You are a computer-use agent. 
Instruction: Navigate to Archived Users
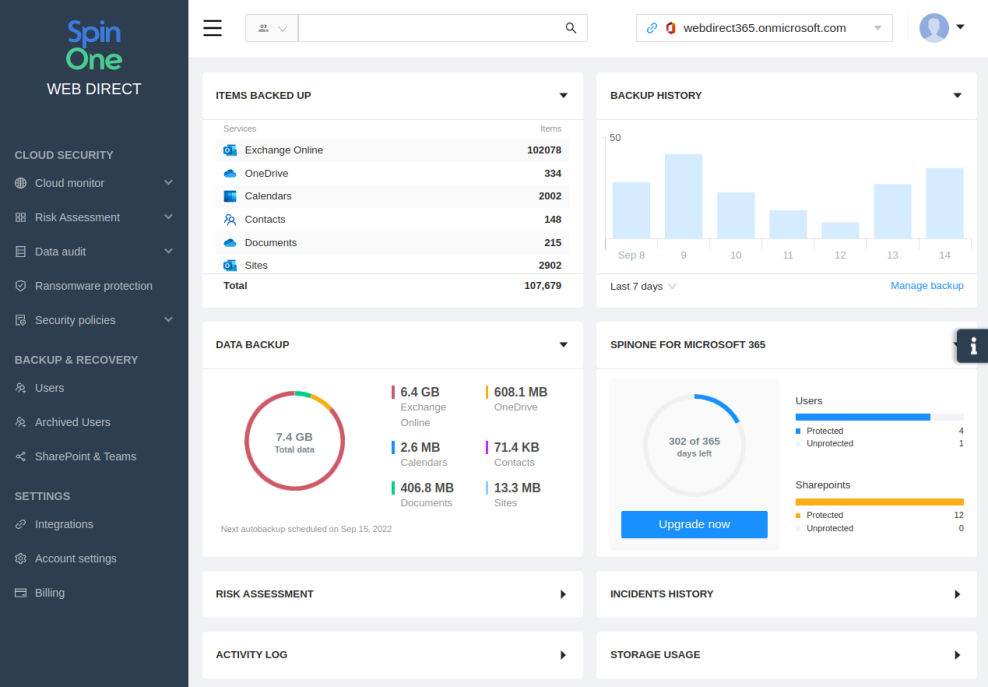click(72, 422)
